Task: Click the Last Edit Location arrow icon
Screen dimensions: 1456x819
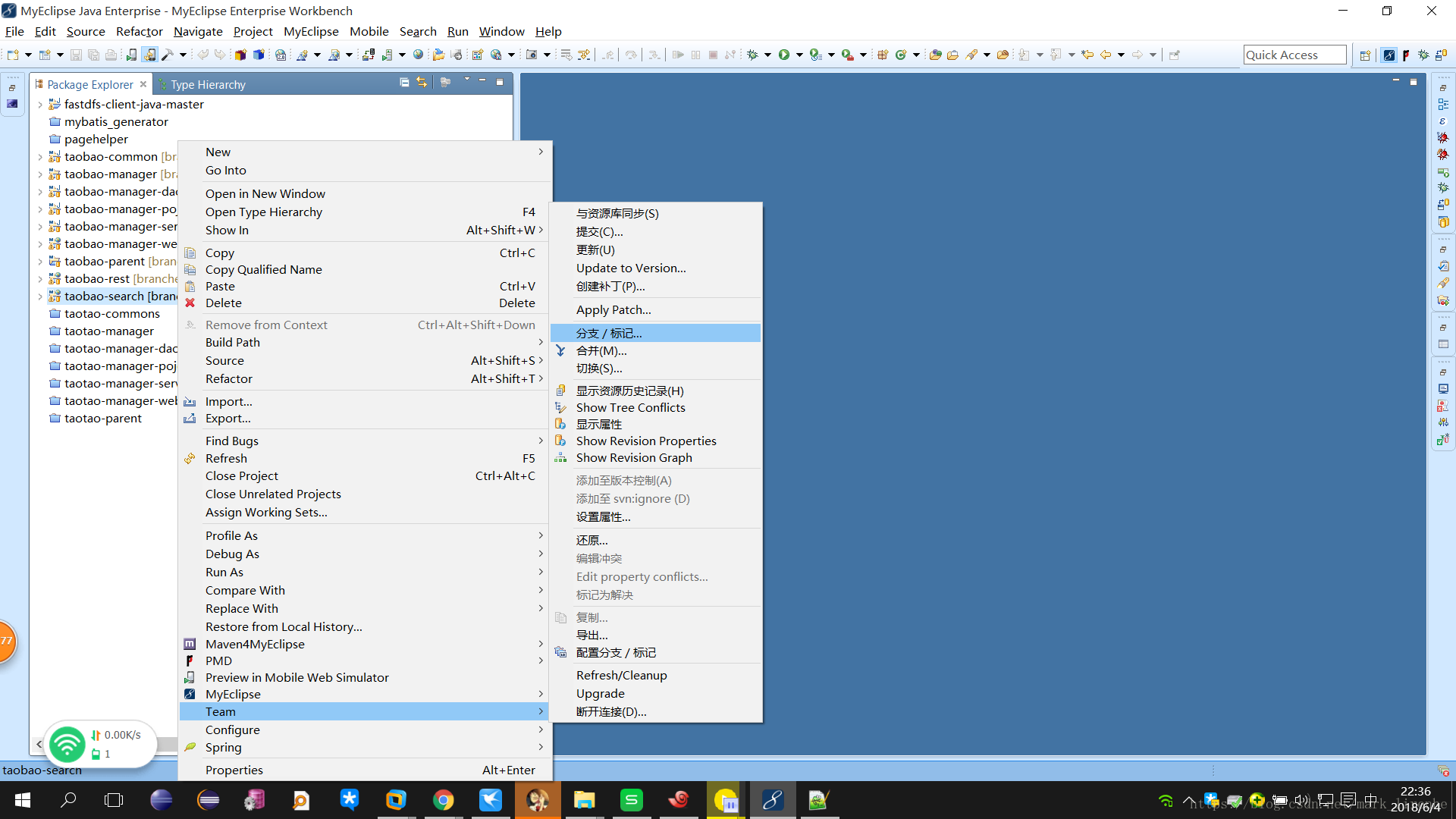Action: 1087,55
